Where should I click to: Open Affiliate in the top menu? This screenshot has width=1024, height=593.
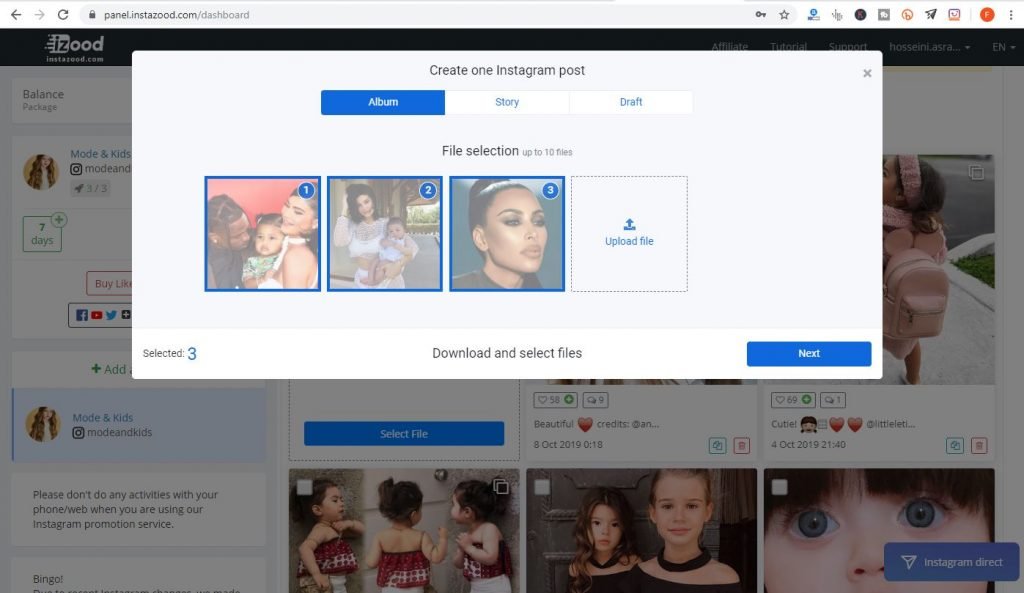coord(729,47)
